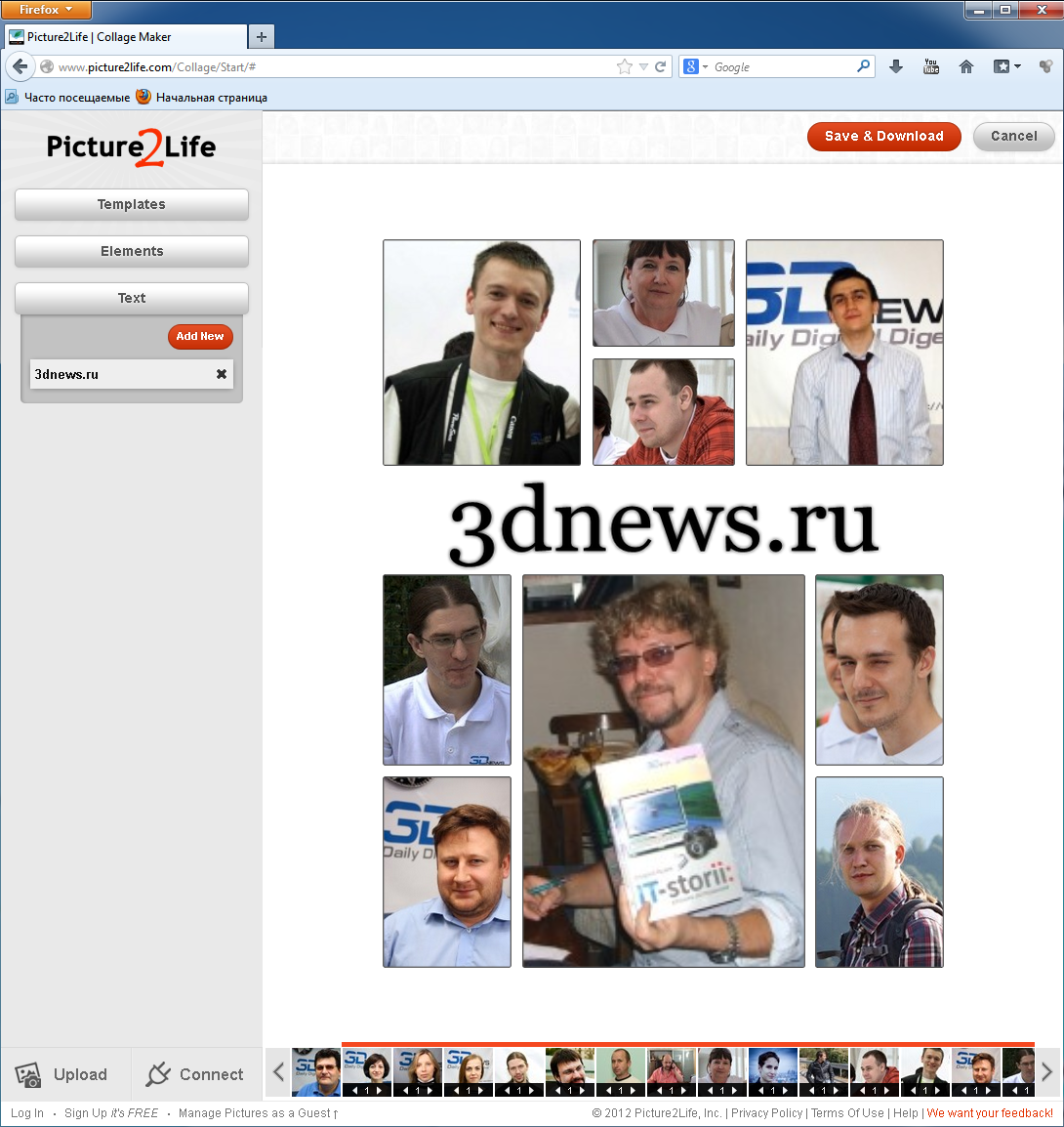Screen dimensions: 1064x1127
Task: Click the Connect plug icon
Action: pyautogui.click(x=157, y=1075)
